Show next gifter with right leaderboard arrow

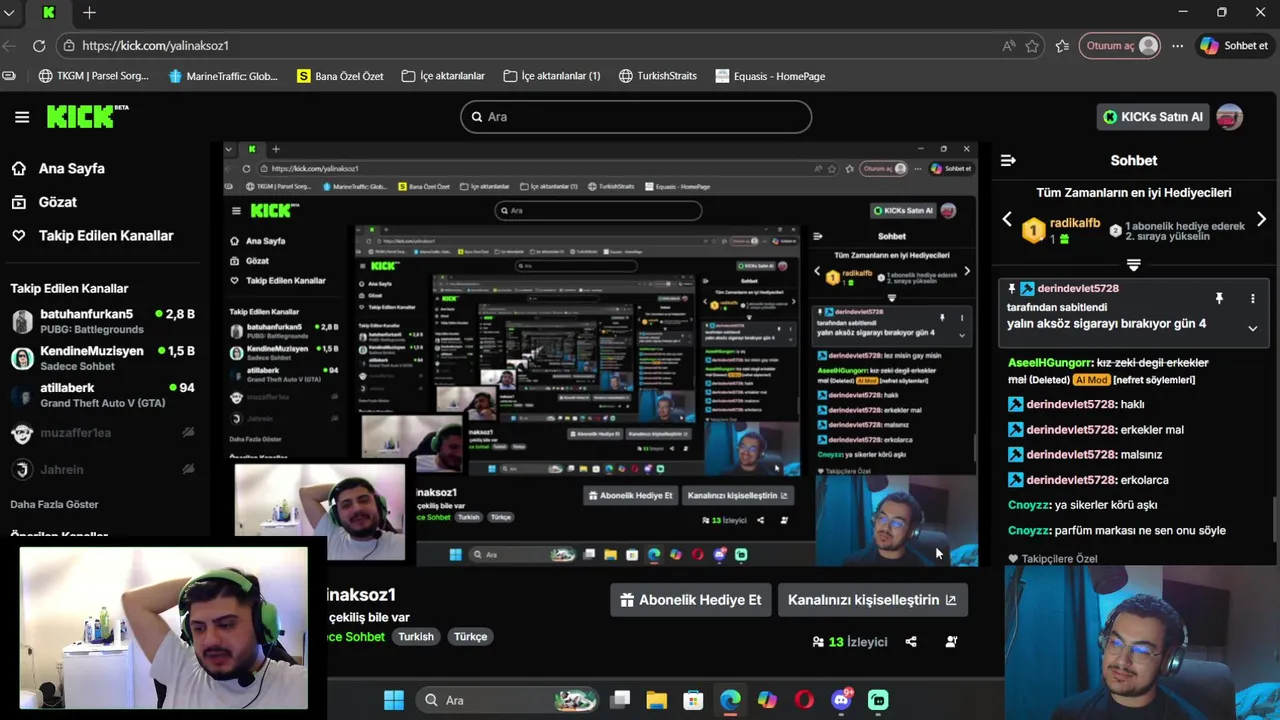pos(1261,220)
